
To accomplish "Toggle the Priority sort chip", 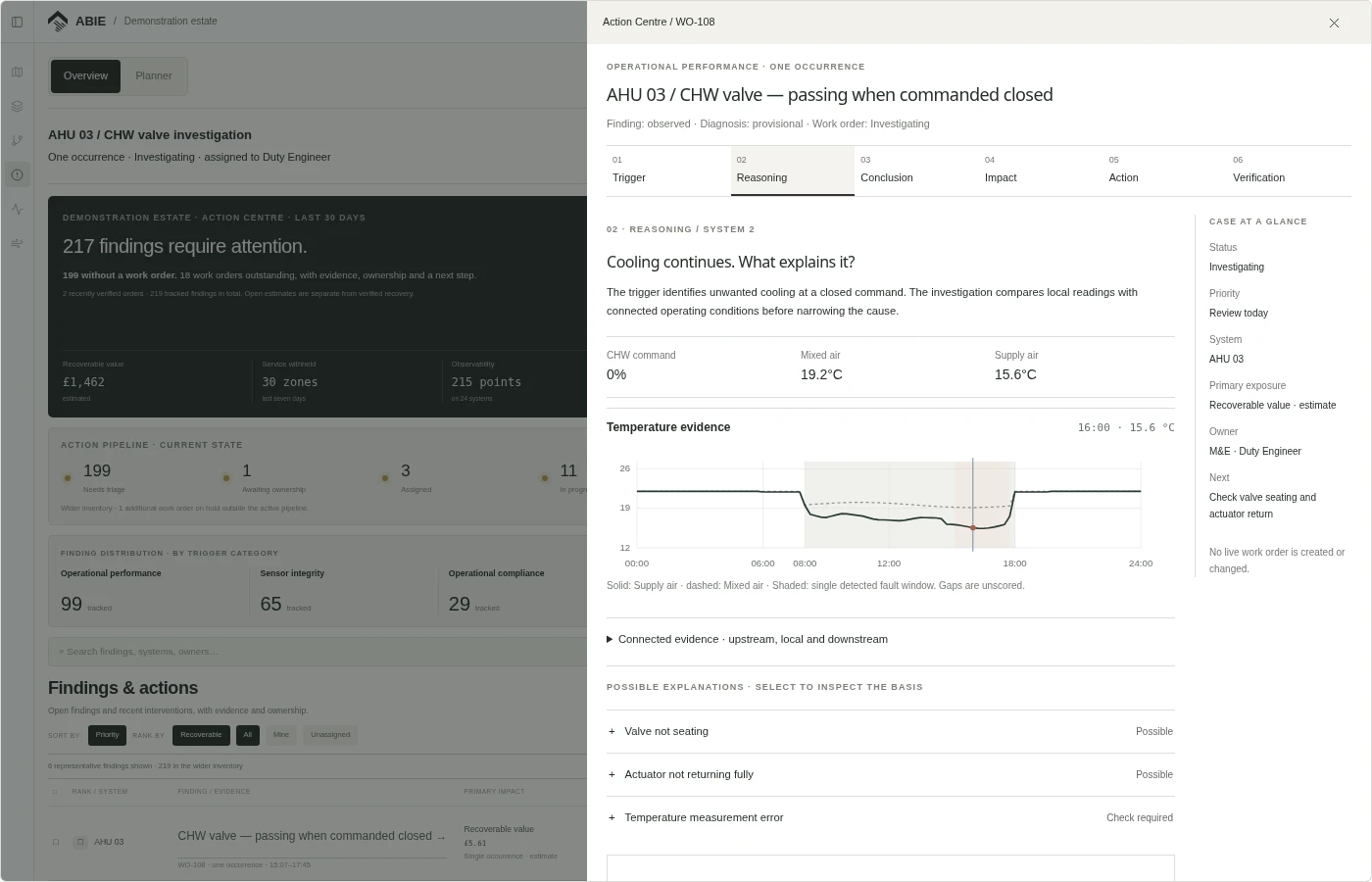I will tap(107, 735).
